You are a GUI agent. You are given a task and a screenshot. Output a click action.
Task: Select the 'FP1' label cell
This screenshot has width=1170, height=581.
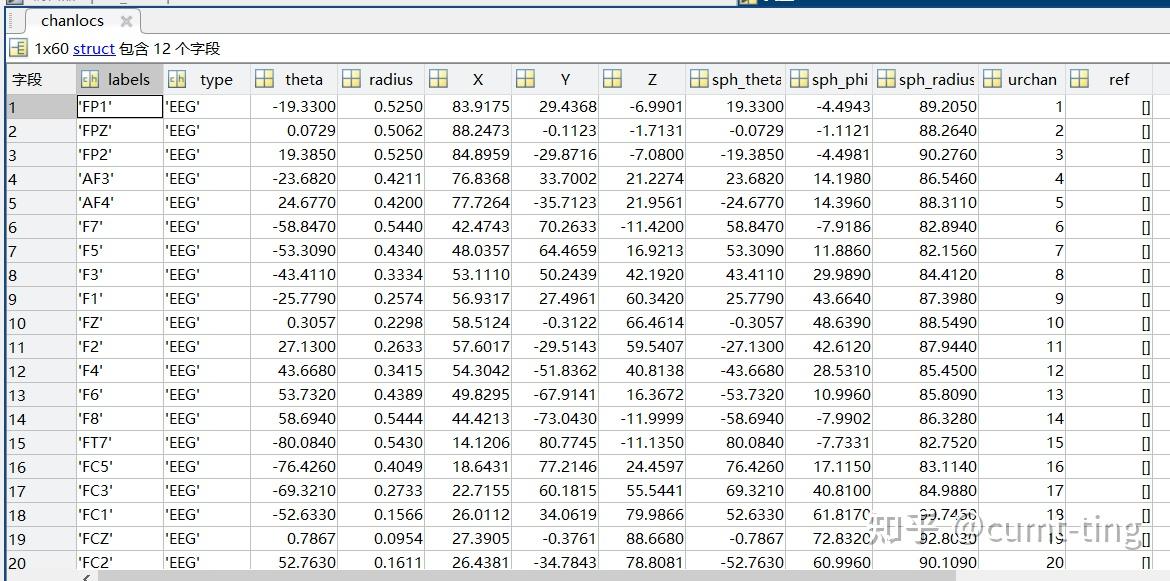coord(119,107)
